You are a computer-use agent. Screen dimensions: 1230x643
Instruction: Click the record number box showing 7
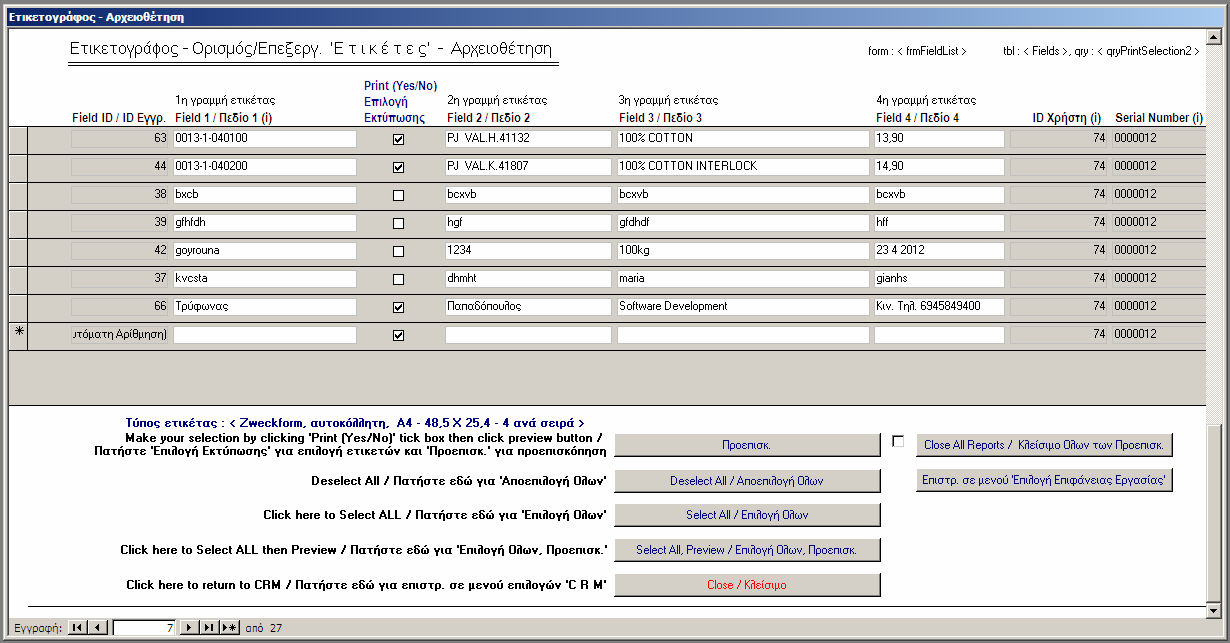pos(146,628)
